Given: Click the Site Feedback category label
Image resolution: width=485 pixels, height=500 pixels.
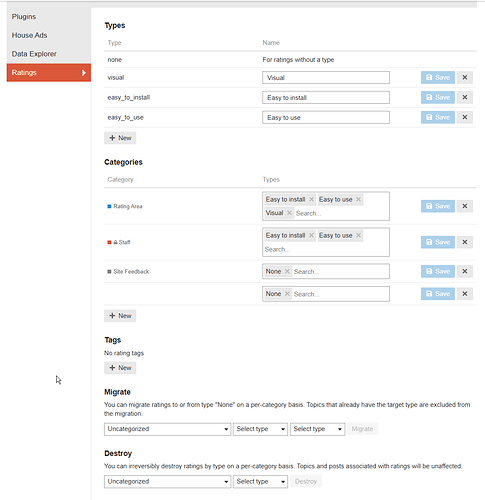Looking at the screenshot, I should [131, 272].
